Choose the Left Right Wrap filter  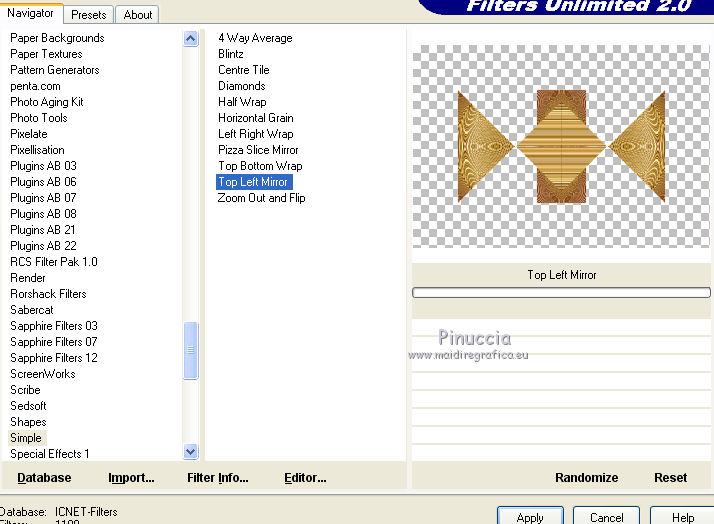256,134
